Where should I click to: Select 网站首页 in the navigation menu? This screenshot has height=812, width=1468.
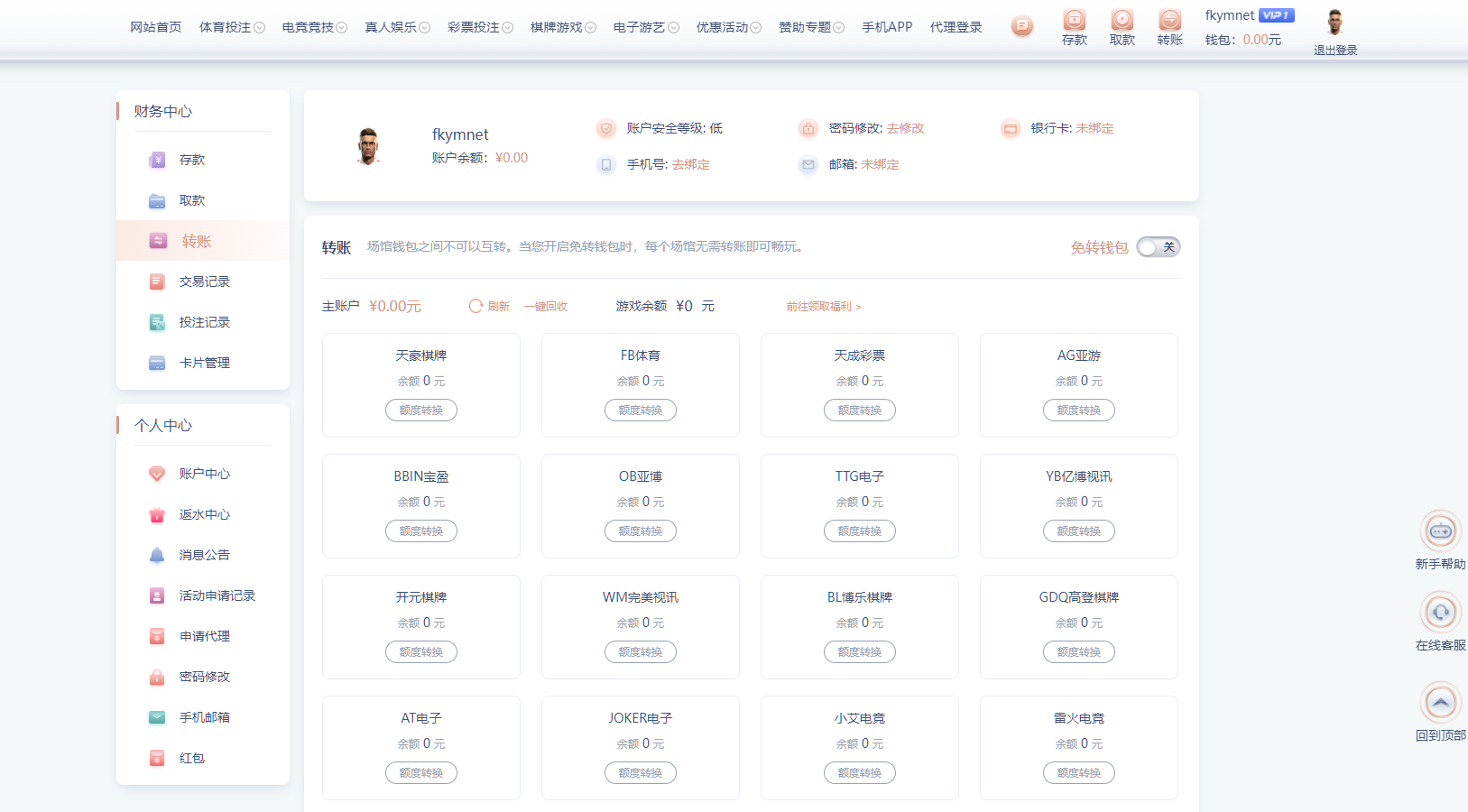pos(155,26)
